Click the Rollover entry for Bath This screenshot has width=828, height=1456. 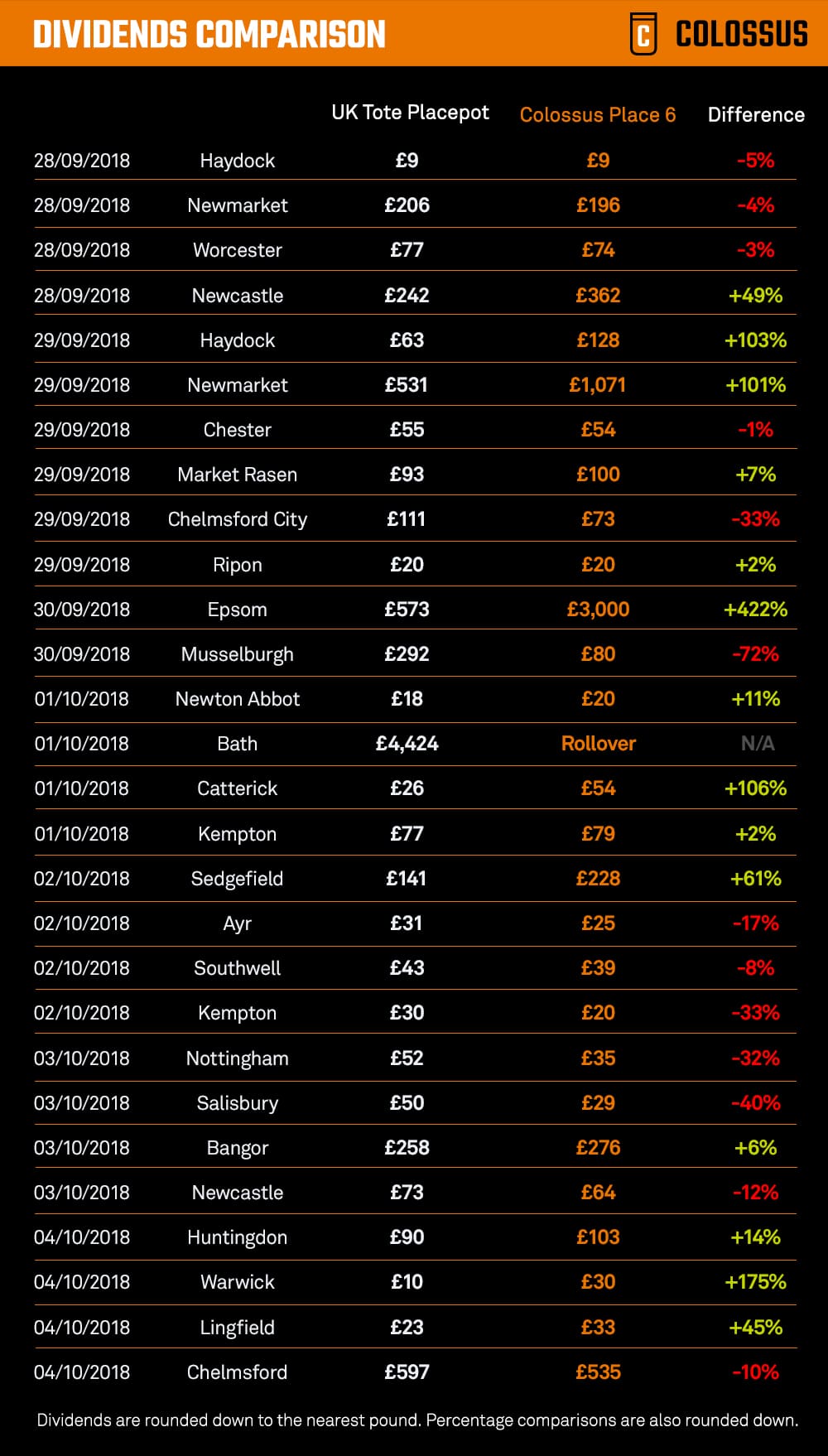[598, 744]
